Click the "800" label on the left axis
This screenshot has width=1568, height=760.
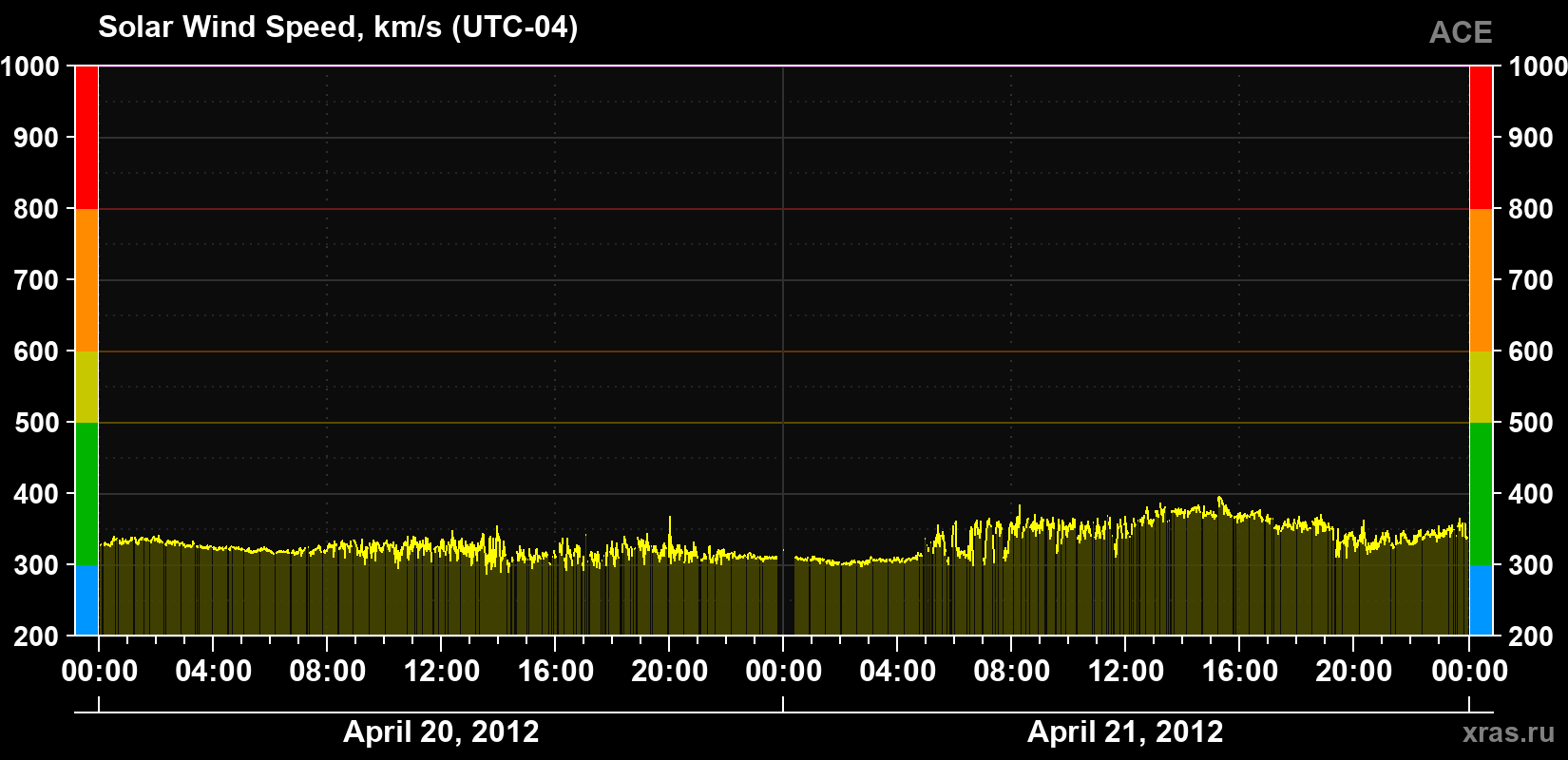tap(37, 209)
